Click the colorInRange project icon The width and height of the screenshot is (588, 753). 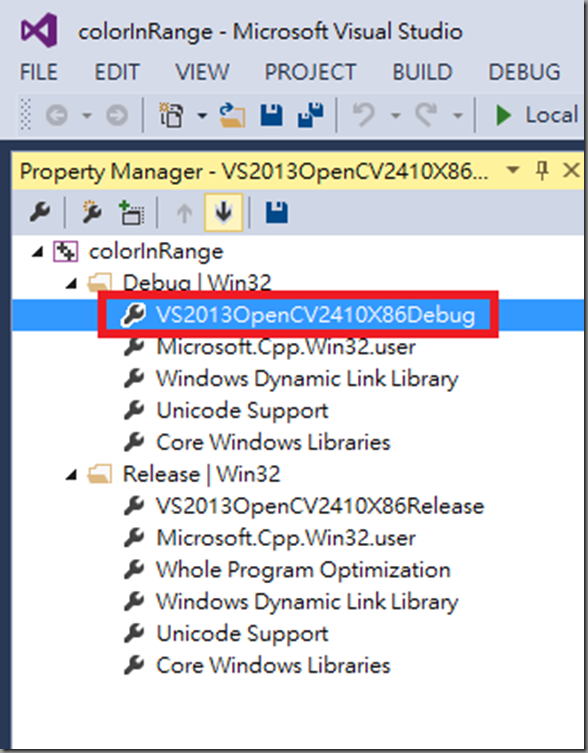coord(66,251)
